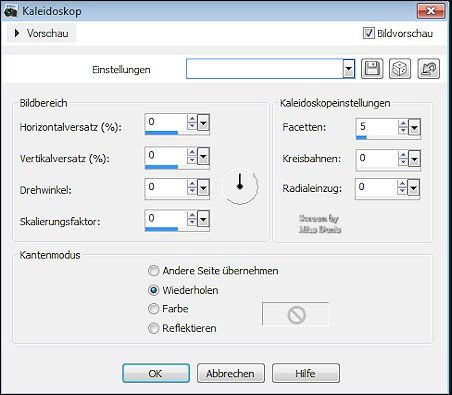The image size is (452, 395).
Task: Select the Farbe edge mode
Action: point(153,309)
